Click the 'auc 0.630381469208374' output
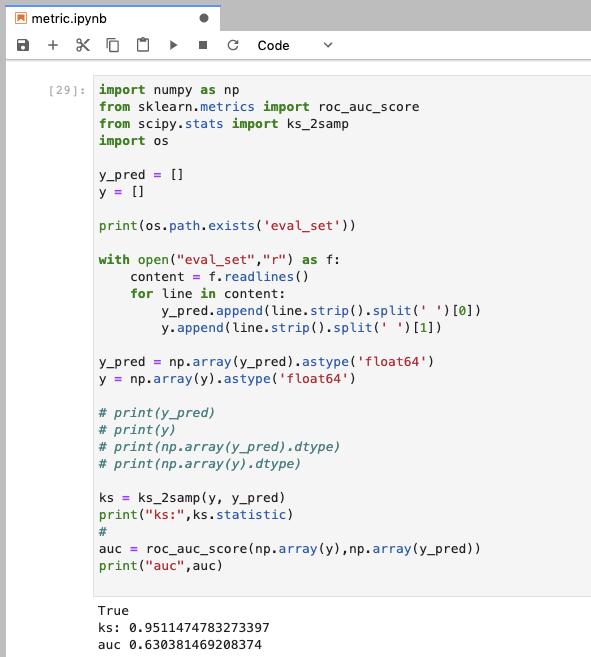The width and height of the screenshot is (591, 657). click(180, 644)
